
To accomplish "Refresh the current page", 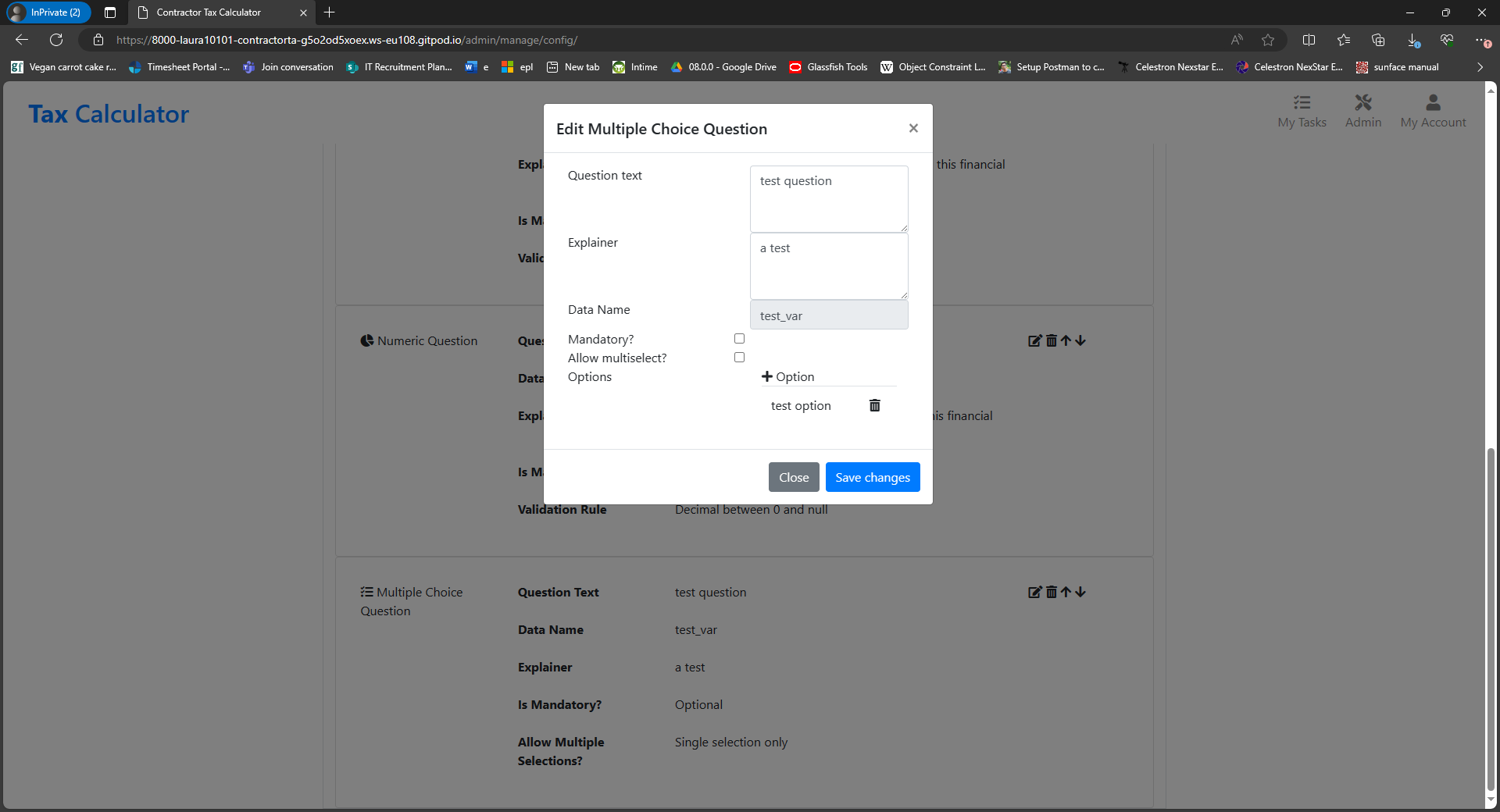I will coord(56,40).
